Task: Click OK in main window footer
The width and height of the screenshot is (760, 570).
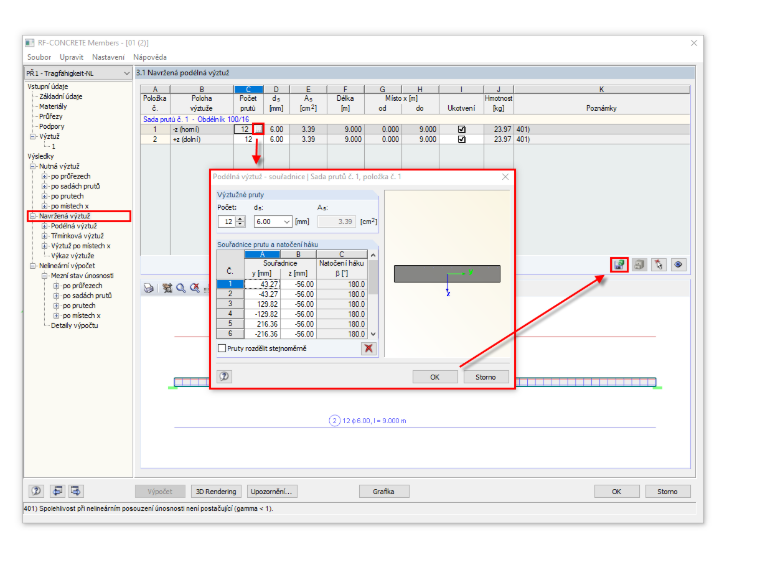Action: click(x=616, y=491)
